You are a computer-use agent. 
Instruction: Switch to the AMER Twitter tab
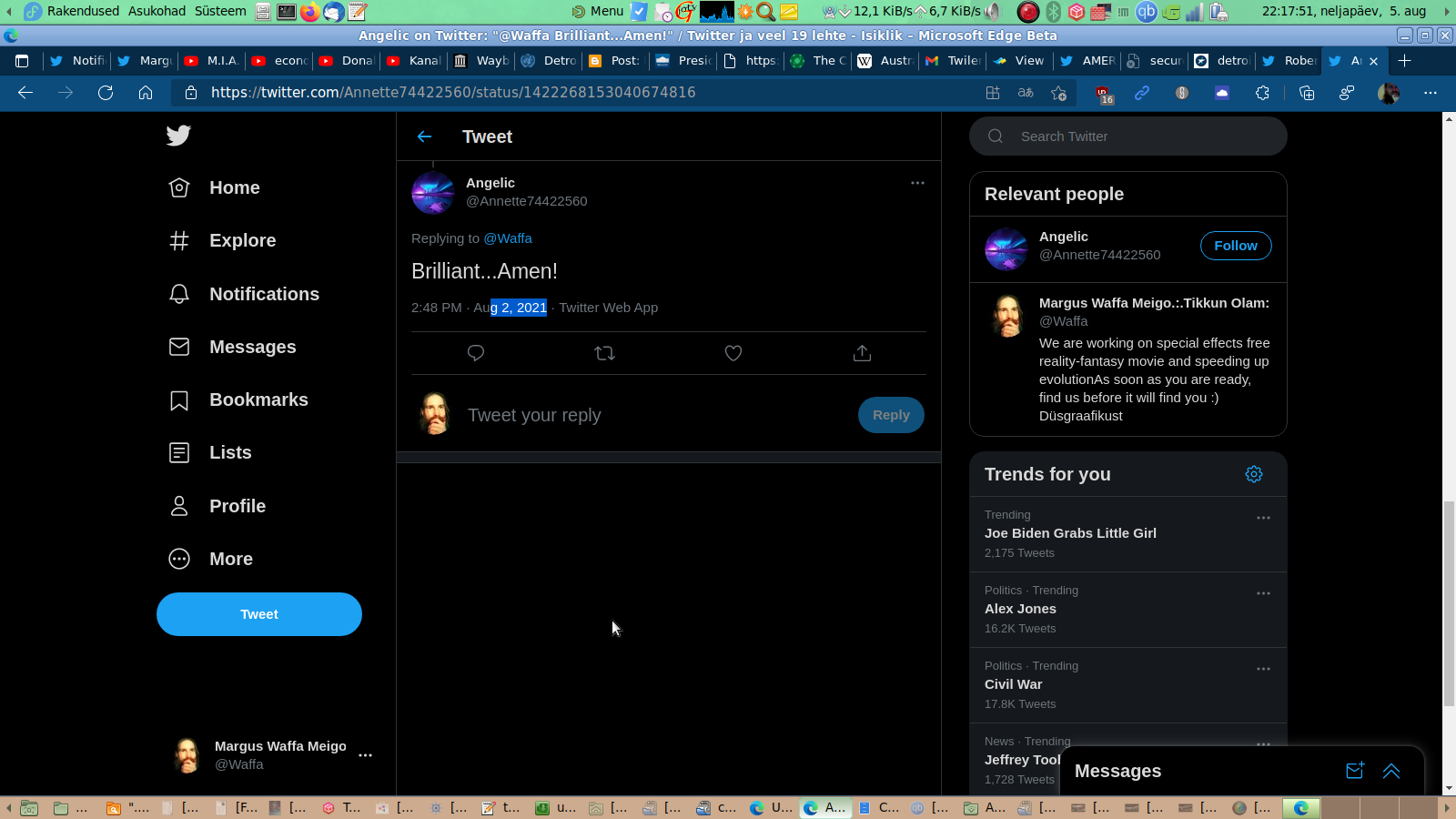1087,61
